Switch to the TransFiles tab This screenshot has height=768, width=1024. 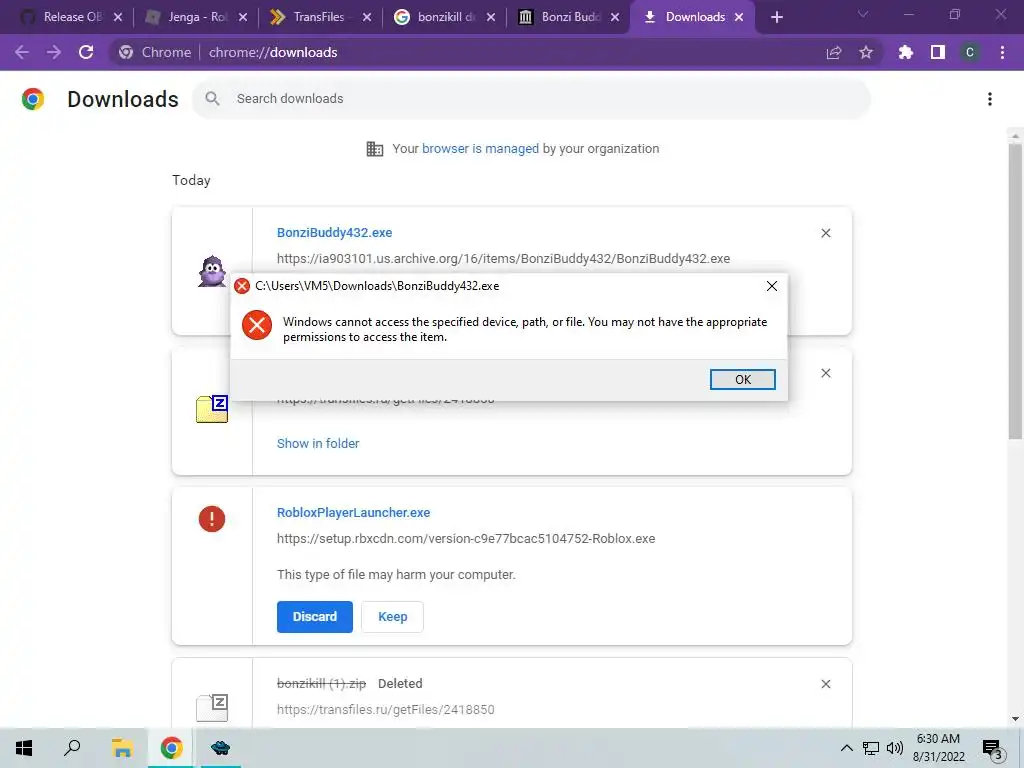pyautogui.click(x=320, y=17)
